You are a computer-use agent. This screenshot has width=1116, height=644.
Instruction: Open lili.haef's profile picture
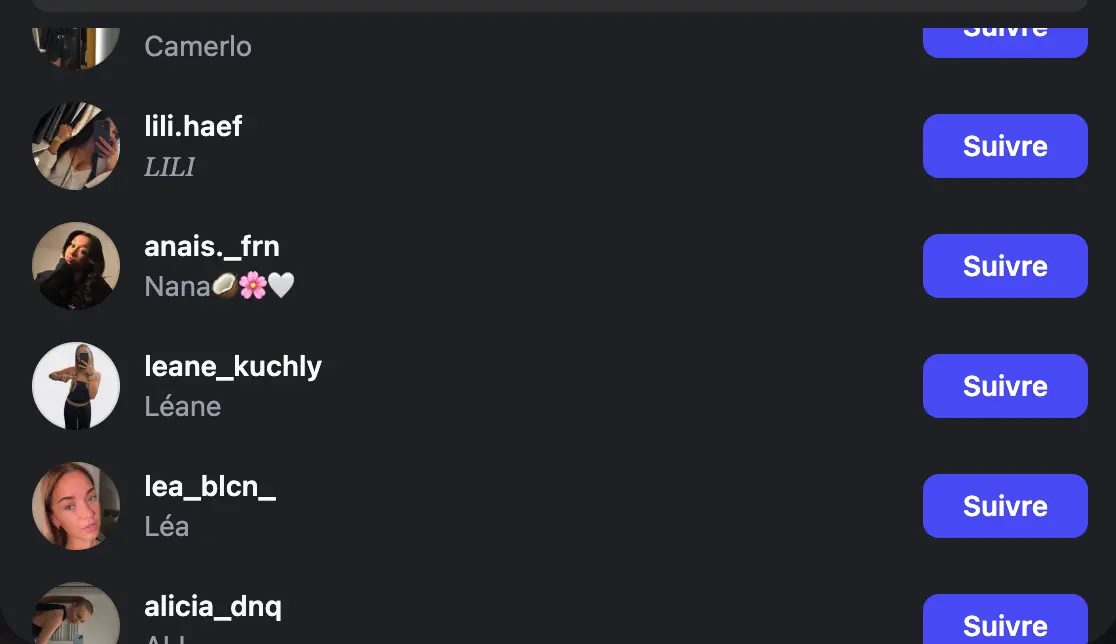coord(76,146)
